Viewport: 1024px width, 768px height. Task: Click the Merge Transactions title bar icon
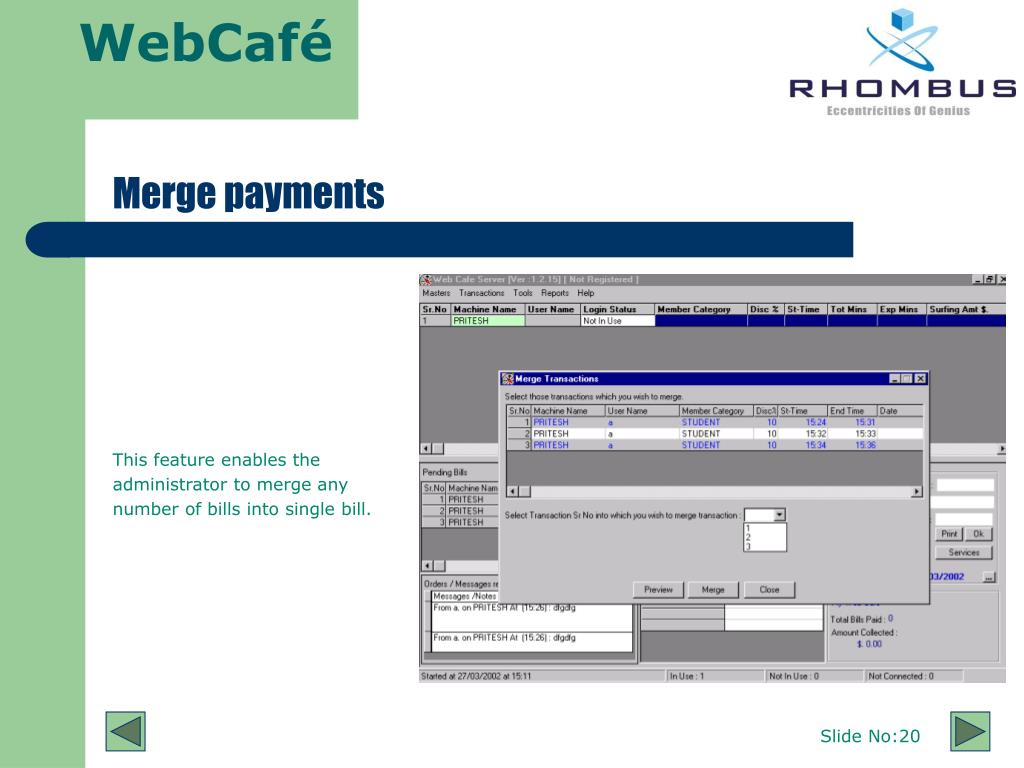point(507,379)
